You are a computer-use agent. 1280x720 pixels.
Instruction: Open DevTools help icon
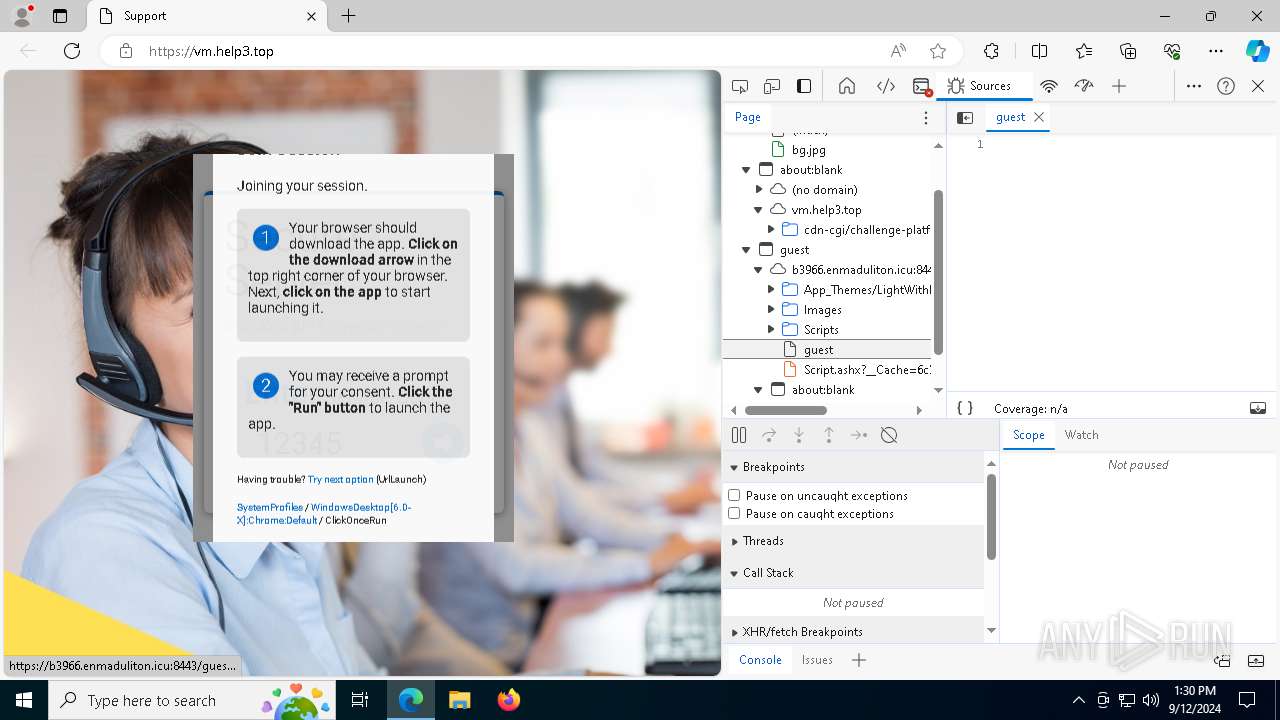1226,86
